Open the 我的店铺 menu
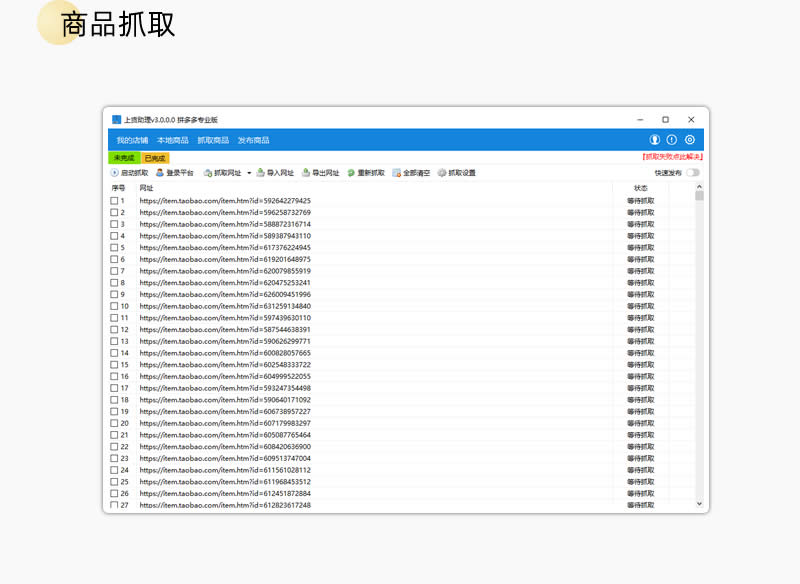This screenshot has width=800, height=584. point(132,140)
